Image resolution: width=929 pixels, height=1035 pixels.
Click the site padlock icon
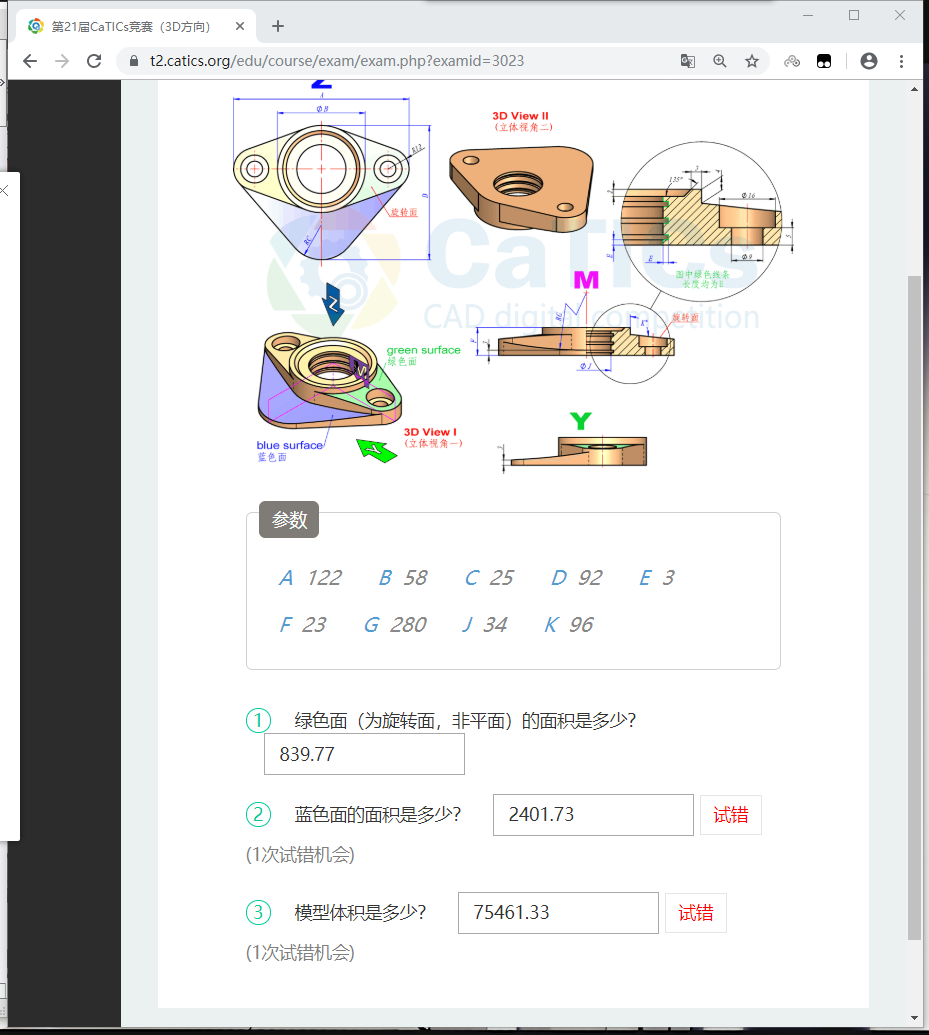click(x=134, y=61)
